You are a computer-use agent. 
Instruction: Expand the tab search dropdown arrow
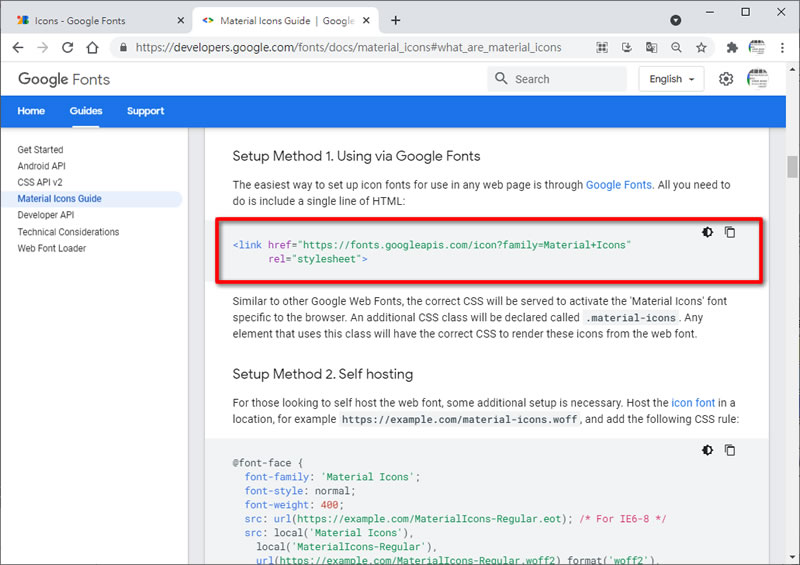676,20
